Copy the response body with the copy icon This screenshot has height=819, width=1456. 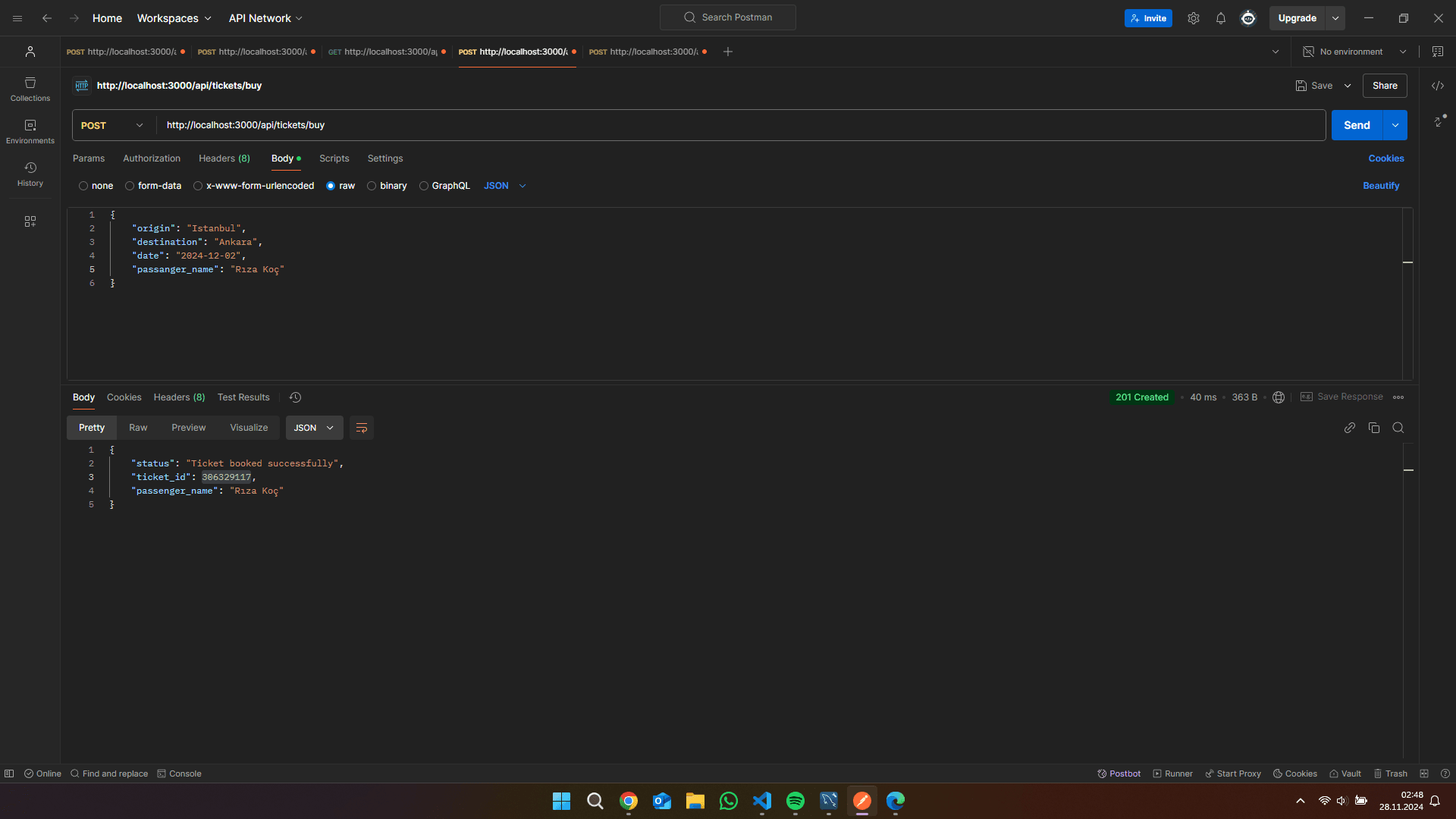[x=1373, y=428]
